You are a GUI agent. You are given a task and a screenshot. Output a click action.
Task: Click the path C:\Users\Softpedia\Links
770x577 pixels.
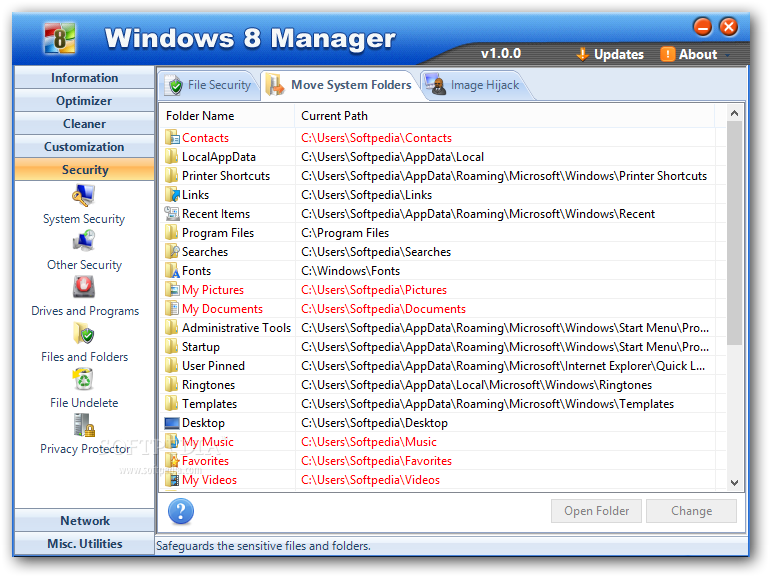pos(366,194)
